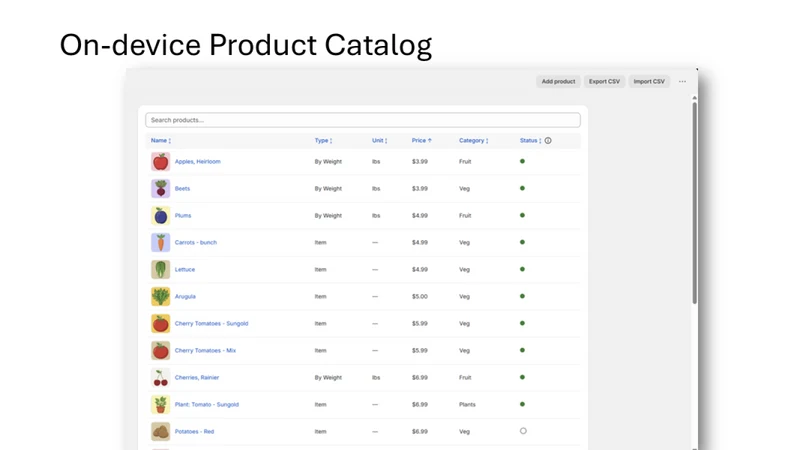Viewport: 800px width, 450px height.
Task: Reverse the Price column sort order
Action: click(422, 141)
